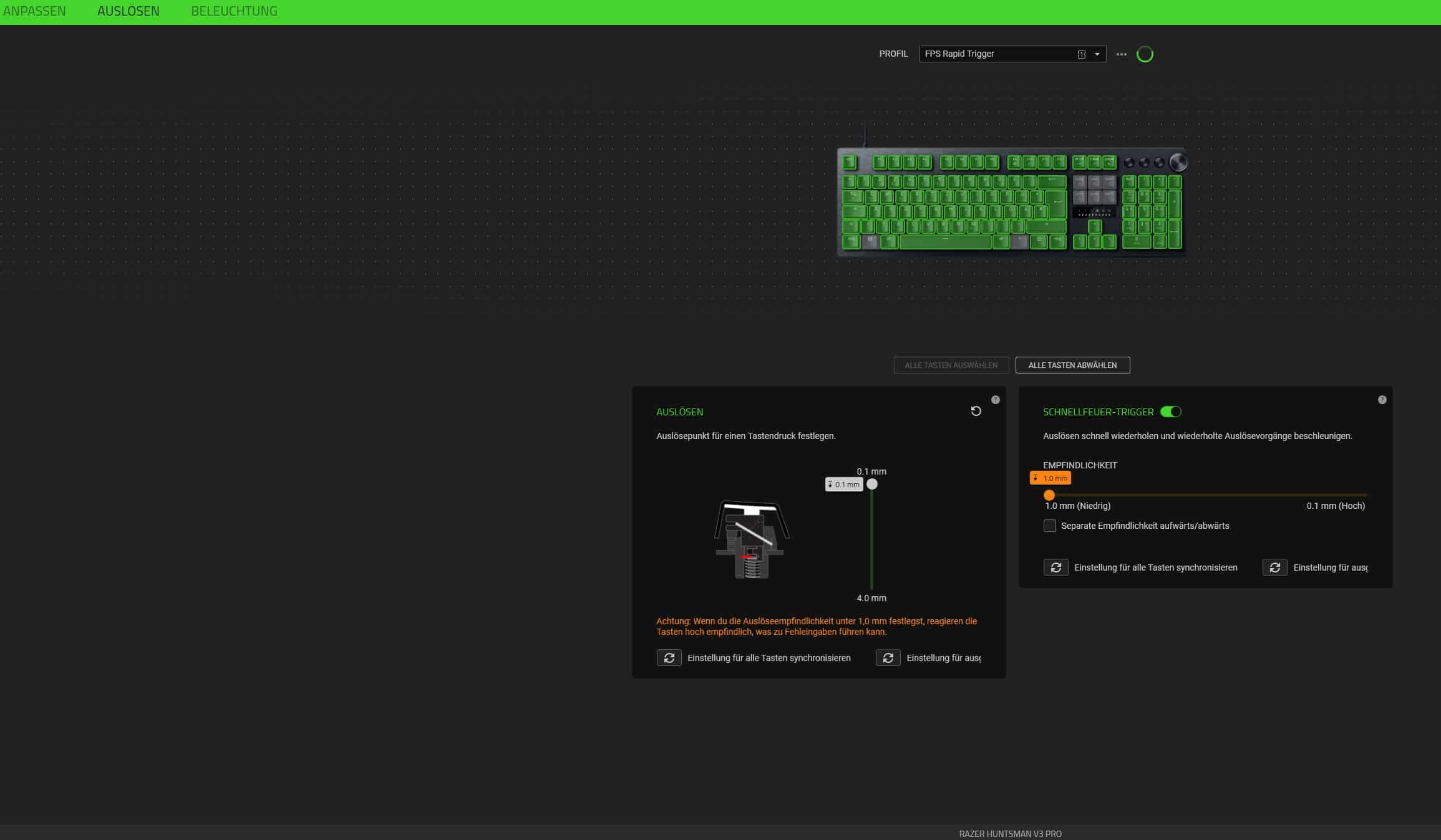1441x840 pixels.
Task: Sync rapid trigger setting for all keys
Action: (1055, 567)
